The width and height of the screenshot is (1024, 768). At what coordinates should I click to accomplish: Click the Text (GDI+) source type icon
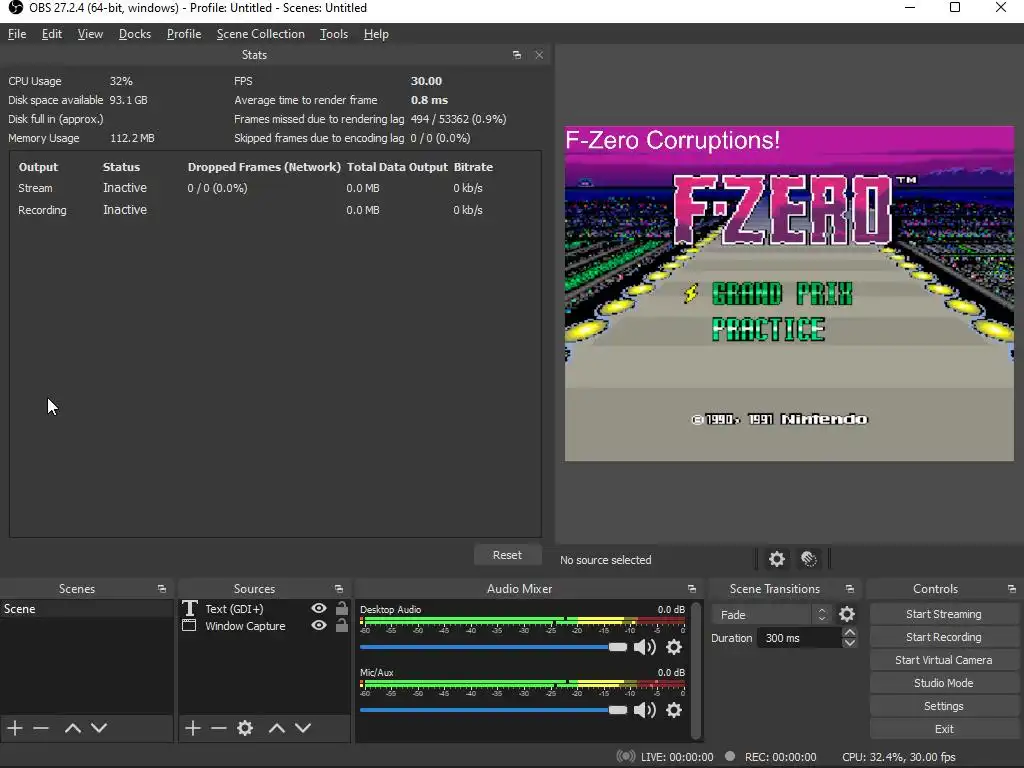[x=189, y=609]
